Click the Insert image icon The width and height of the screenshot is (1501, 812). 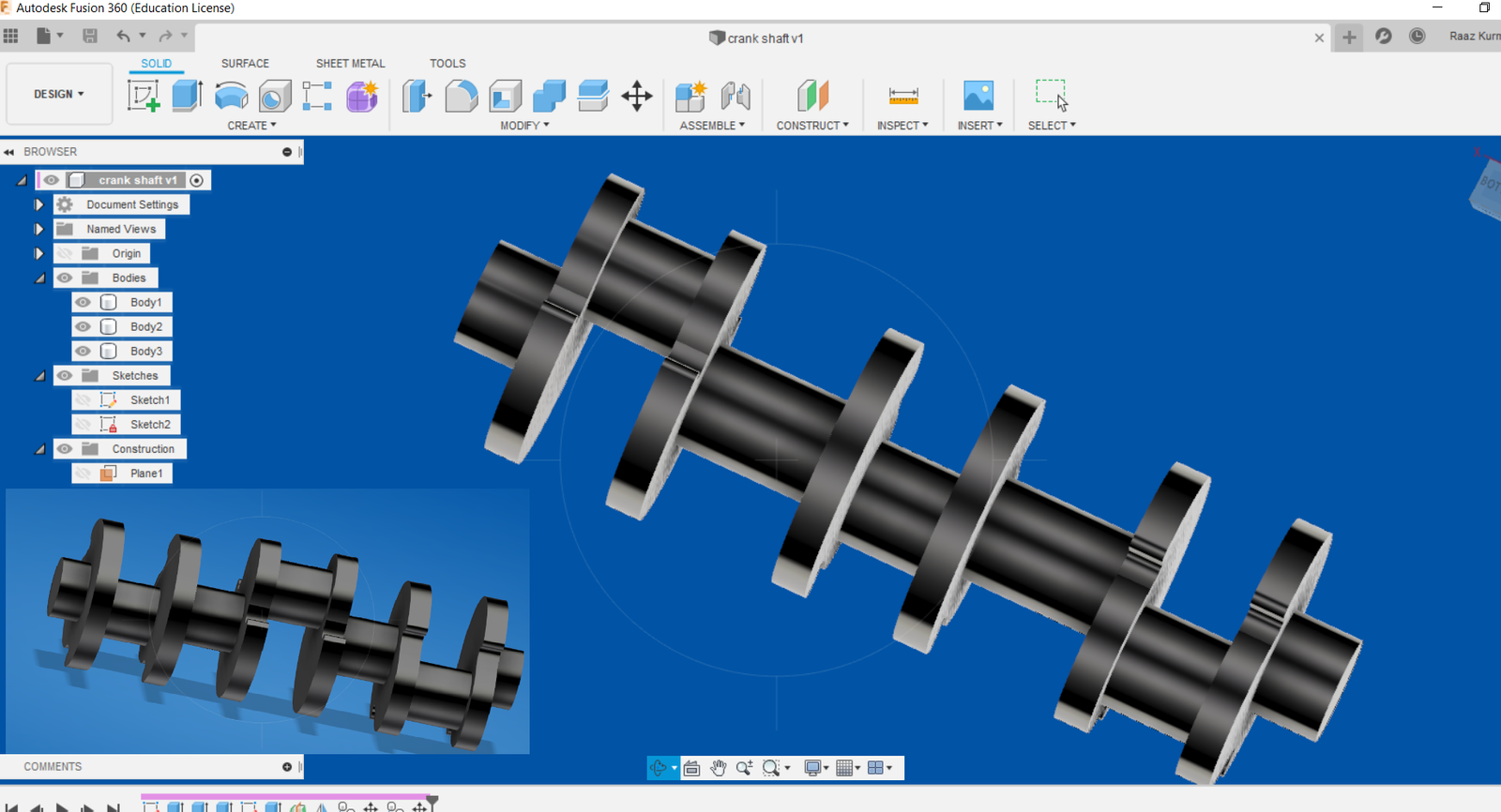(x=978, y=96)
